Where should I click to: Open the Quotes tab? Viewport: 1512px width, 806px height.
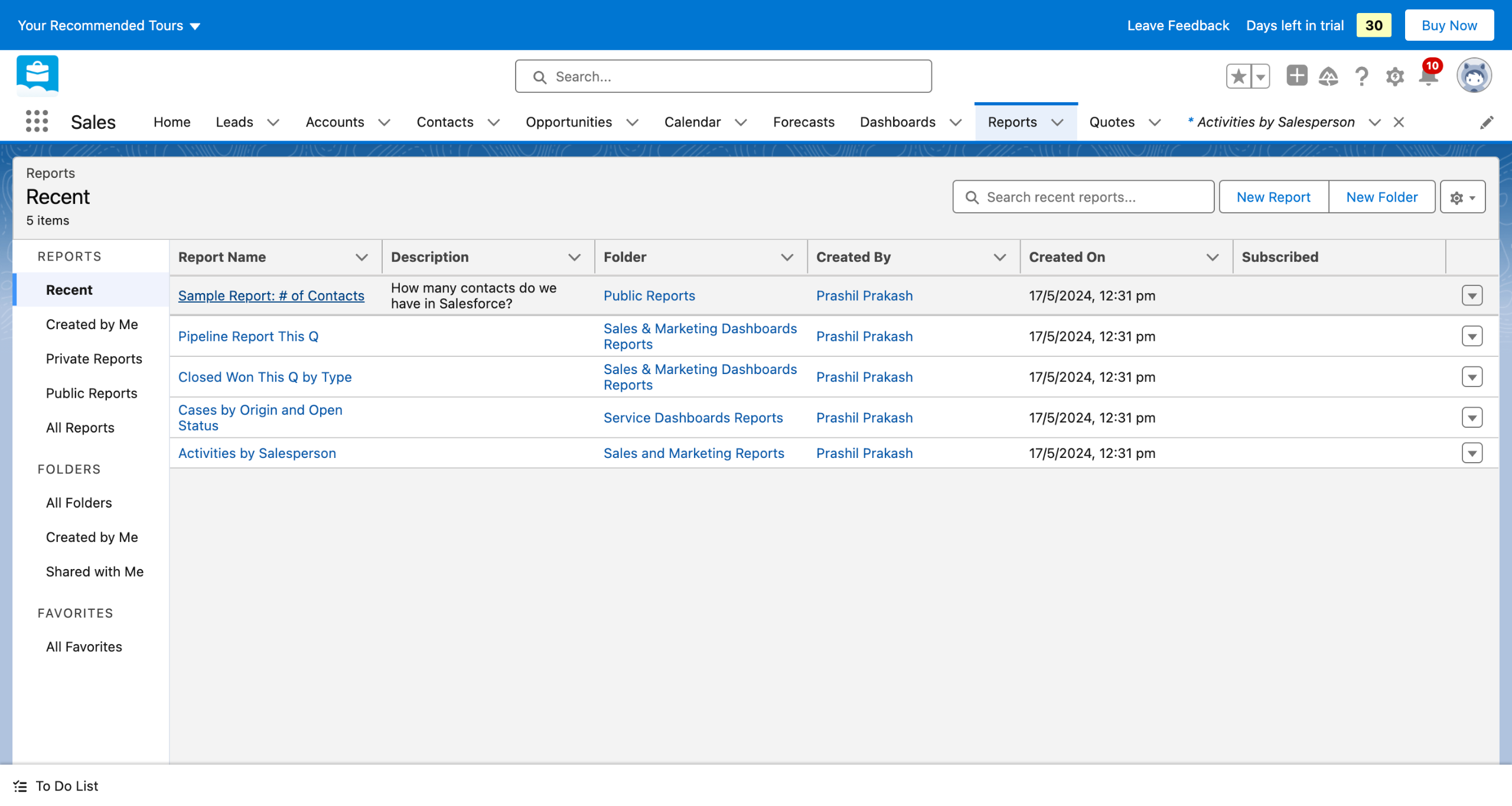(1112, 122)
